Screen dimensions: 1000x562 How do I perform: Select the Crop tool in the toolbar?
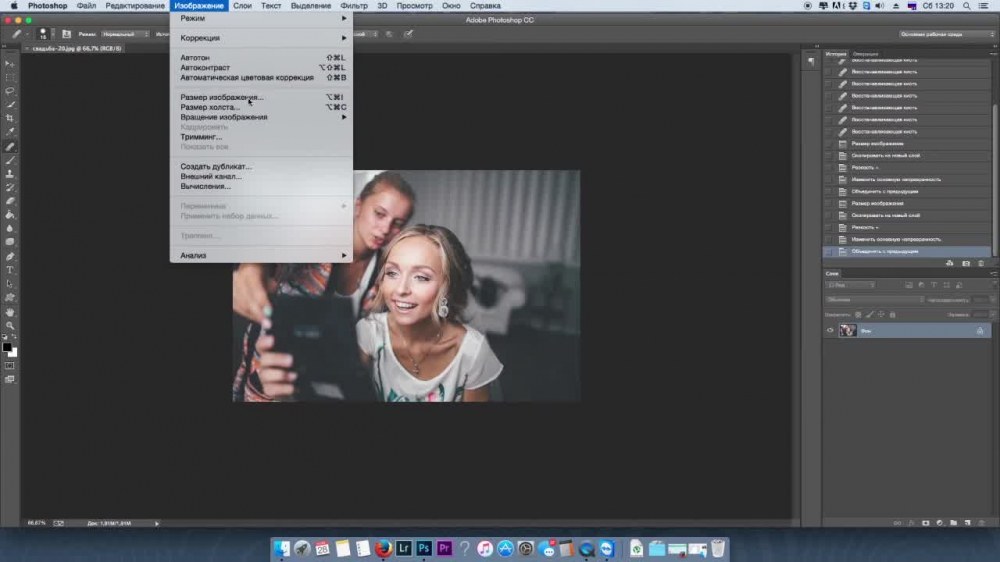(x=10, y=118)
